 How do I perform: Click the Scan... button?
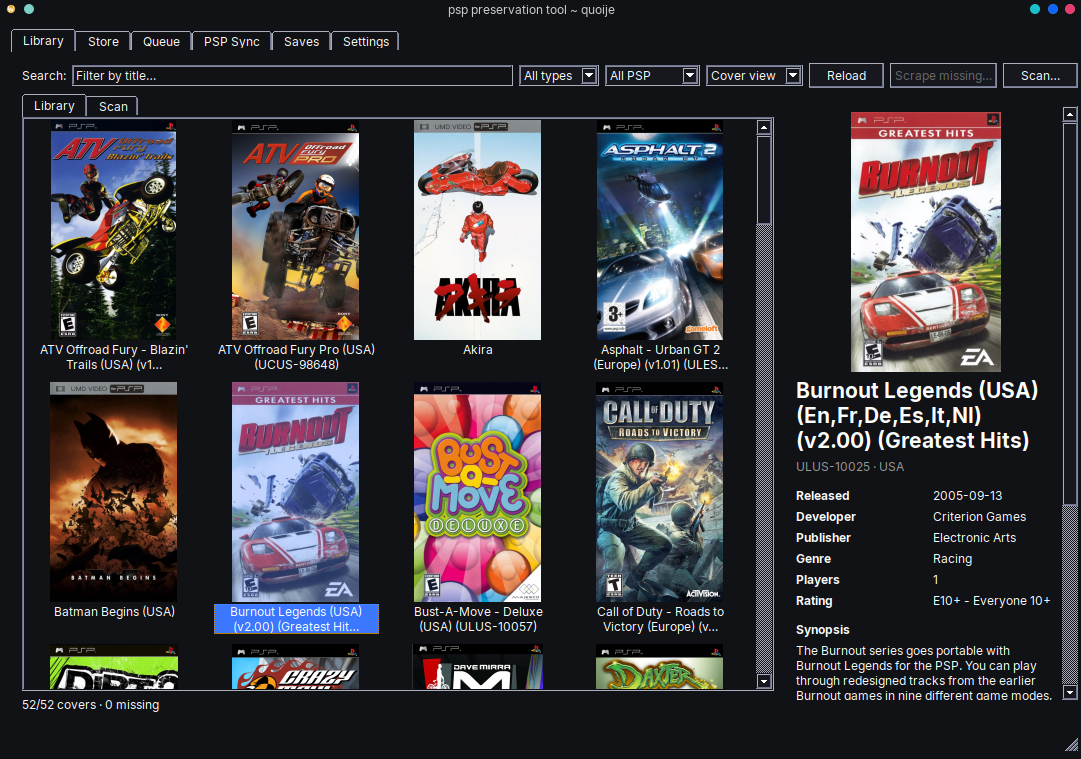click(x=1040, y=76)
